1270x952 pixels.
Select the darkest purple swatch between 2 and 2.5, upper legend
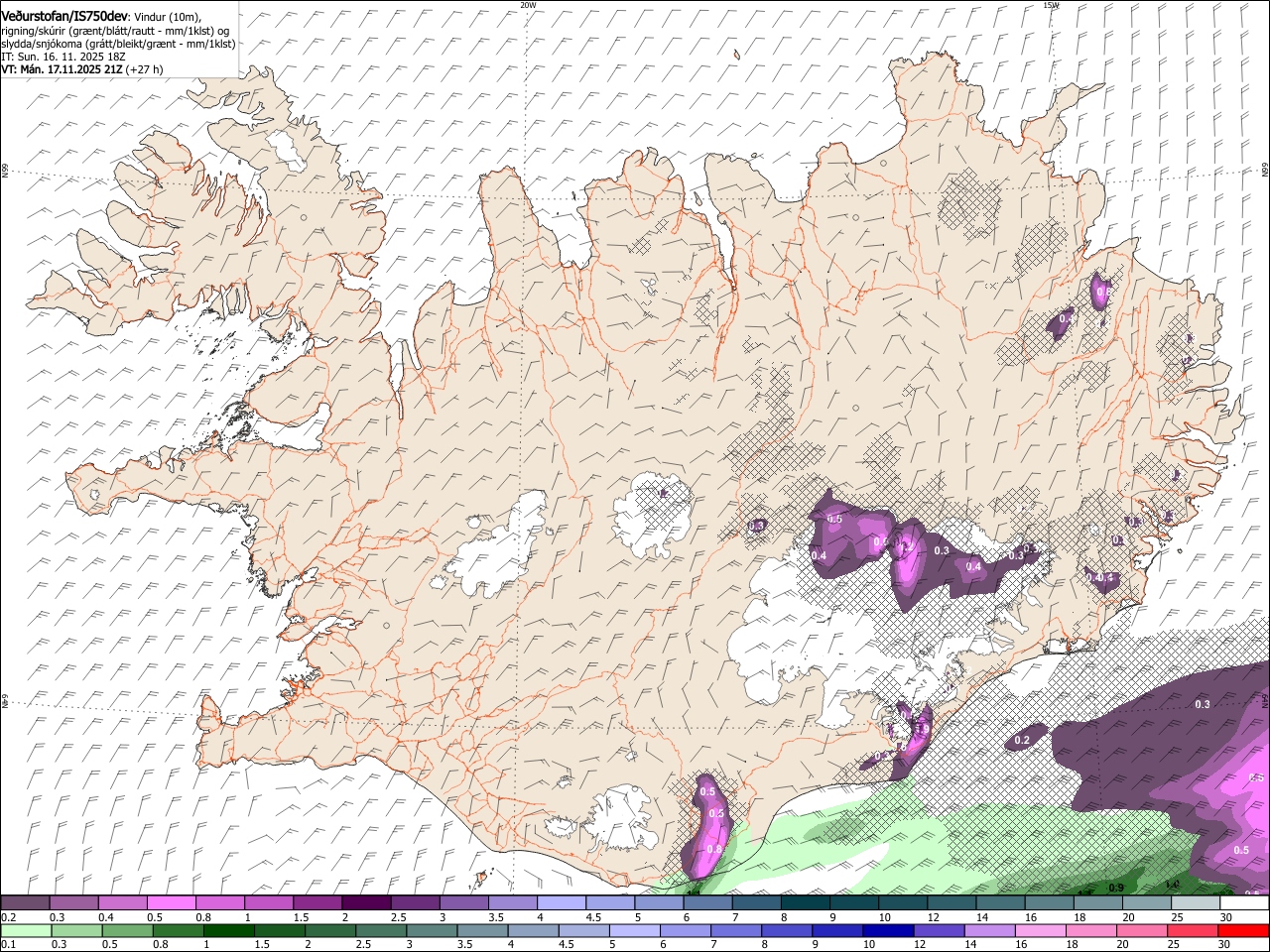pos(365,903)
